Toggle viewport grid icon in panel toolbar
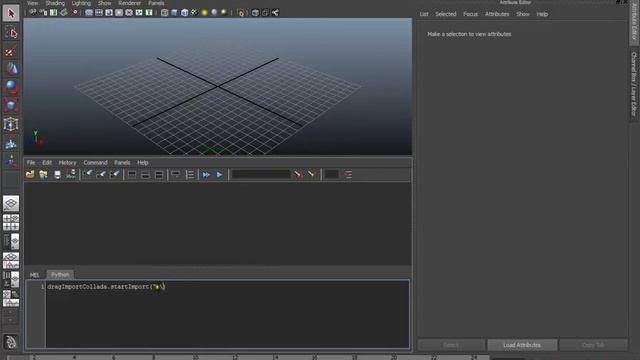Image resolution: width=640 pixels, height=360 pixels. click(89, 13)
